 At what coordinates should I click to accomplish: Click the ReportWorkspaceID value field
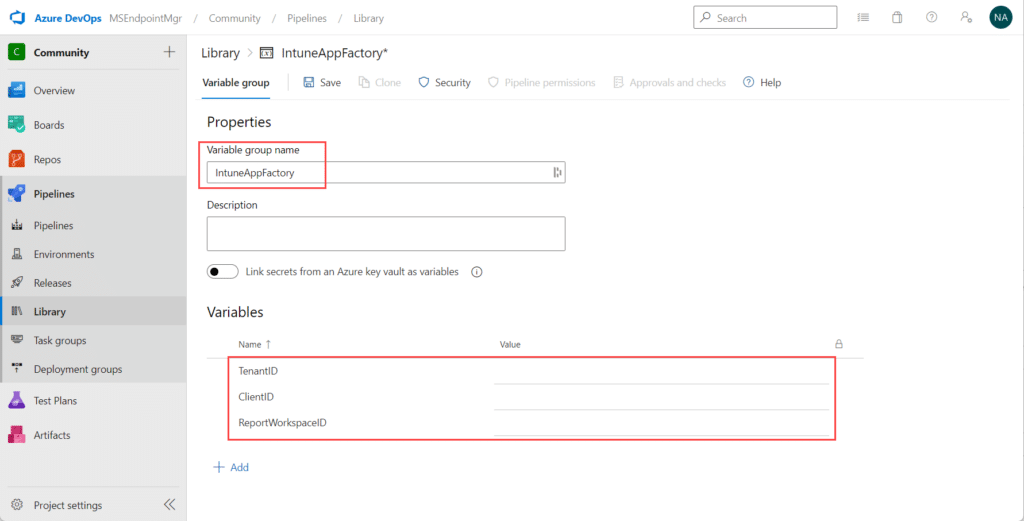661,422
